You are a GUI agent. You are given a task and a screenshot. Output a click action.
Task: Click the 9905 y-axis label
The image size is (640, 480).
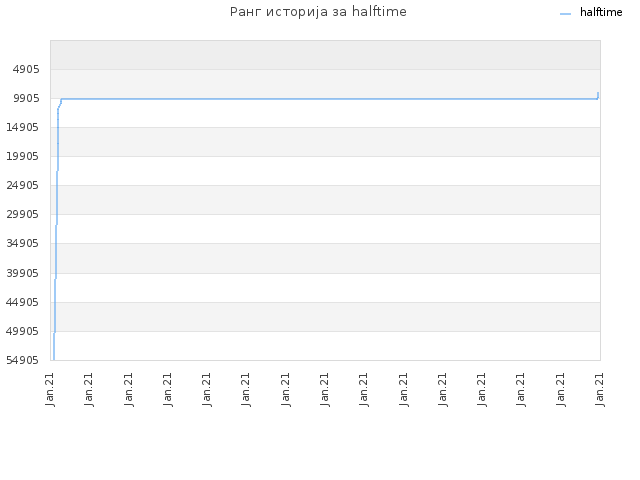26,98
